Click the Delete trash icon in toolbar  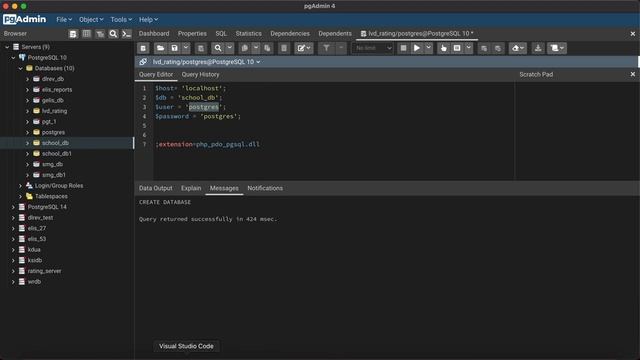coord(284,48)
